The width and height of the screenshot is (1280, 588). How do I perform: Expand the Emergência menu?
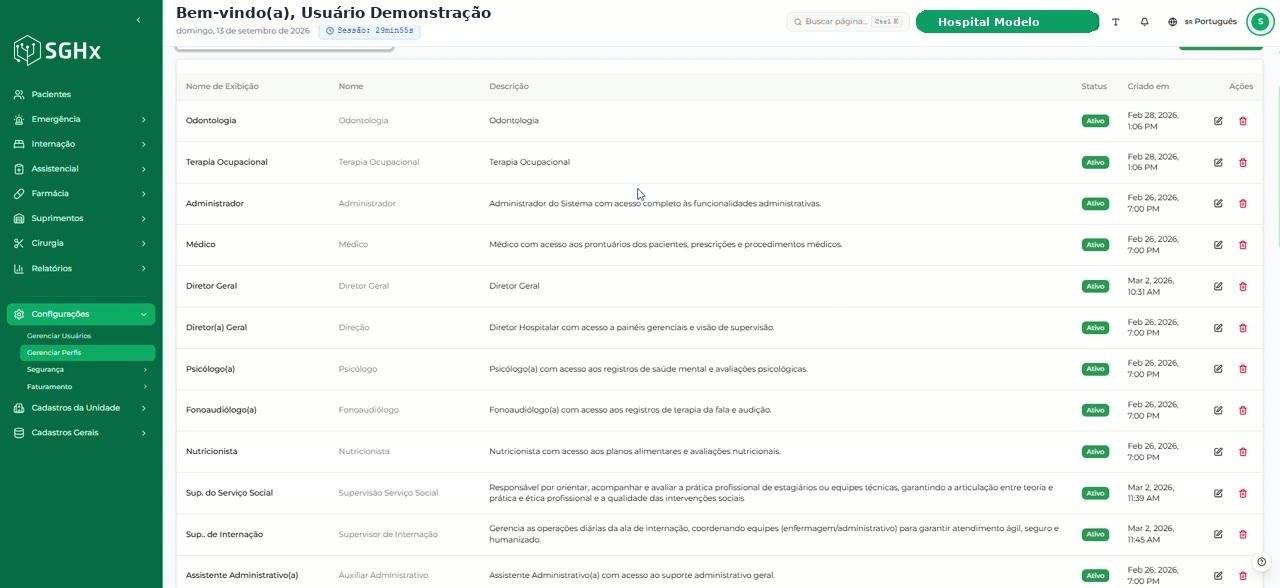pos(81,119)
